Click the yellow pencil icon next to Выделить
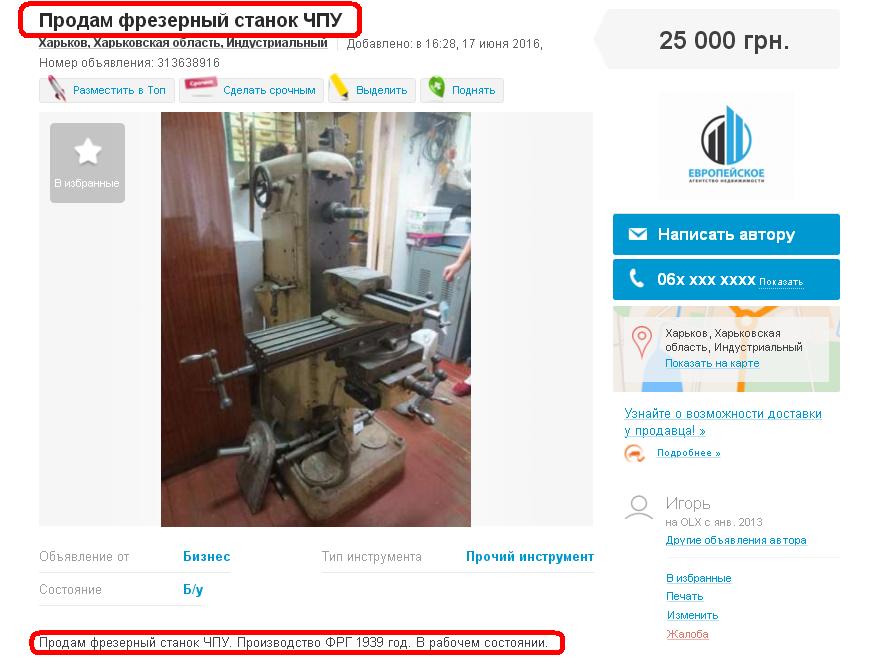The image size is (880, 661). tap(339, 87)
